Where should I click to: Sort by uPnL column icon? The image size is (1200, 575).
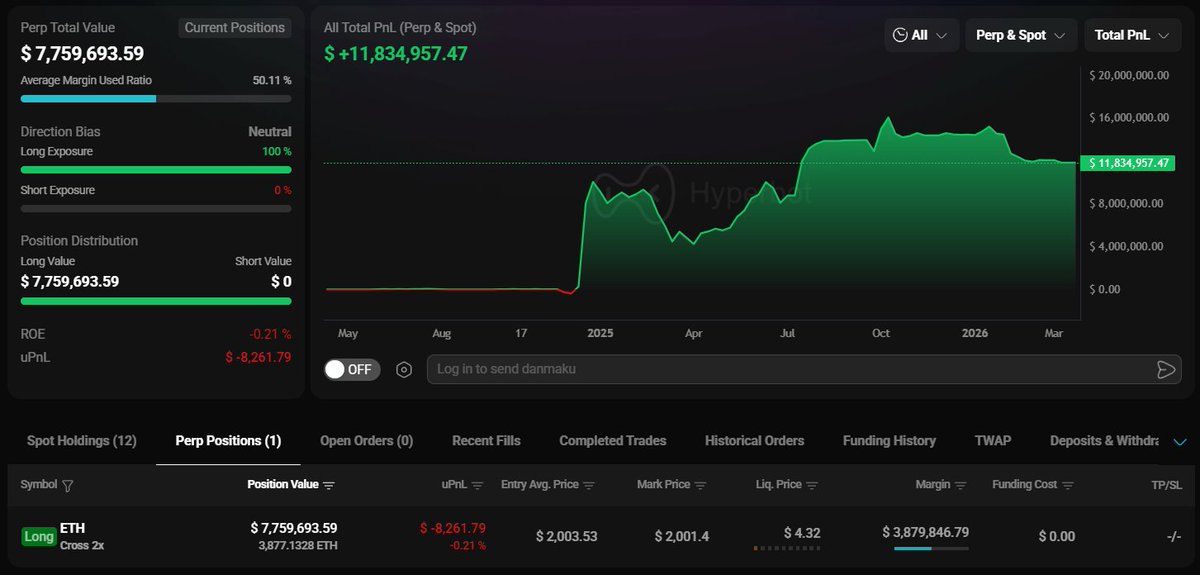coord(477,485)
